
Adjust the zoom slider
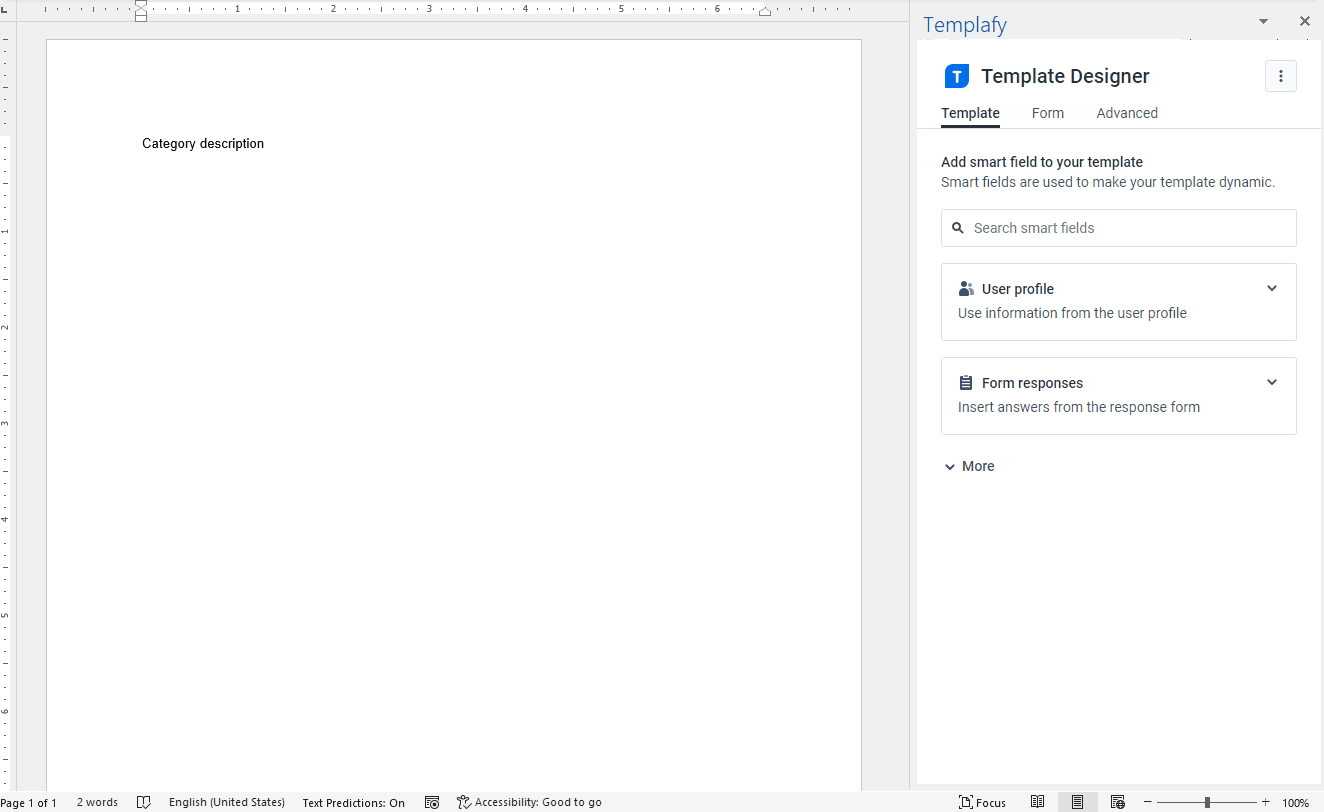pyautogui.click(x=1206, y=801)
